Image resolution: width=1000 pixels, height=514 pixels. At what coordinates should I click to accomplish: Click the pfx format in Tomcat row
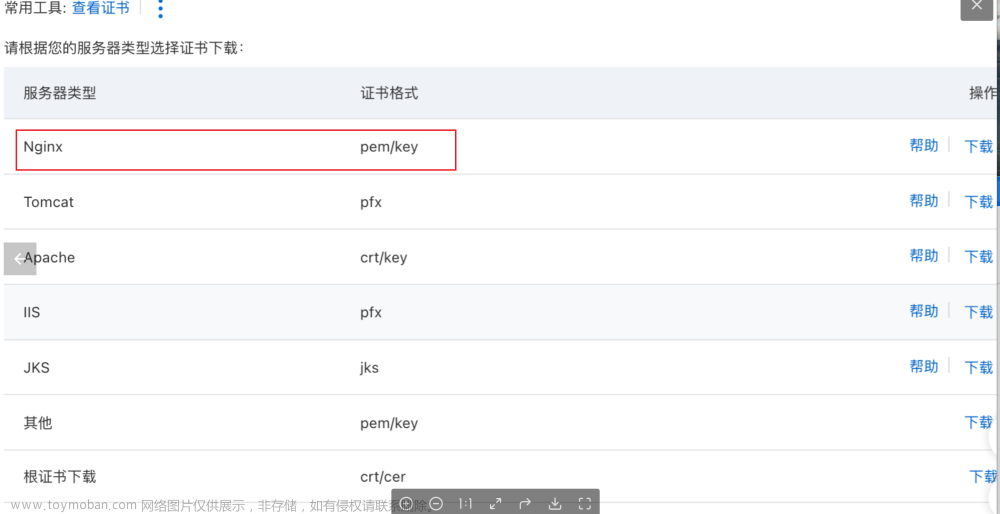(371, 202)
